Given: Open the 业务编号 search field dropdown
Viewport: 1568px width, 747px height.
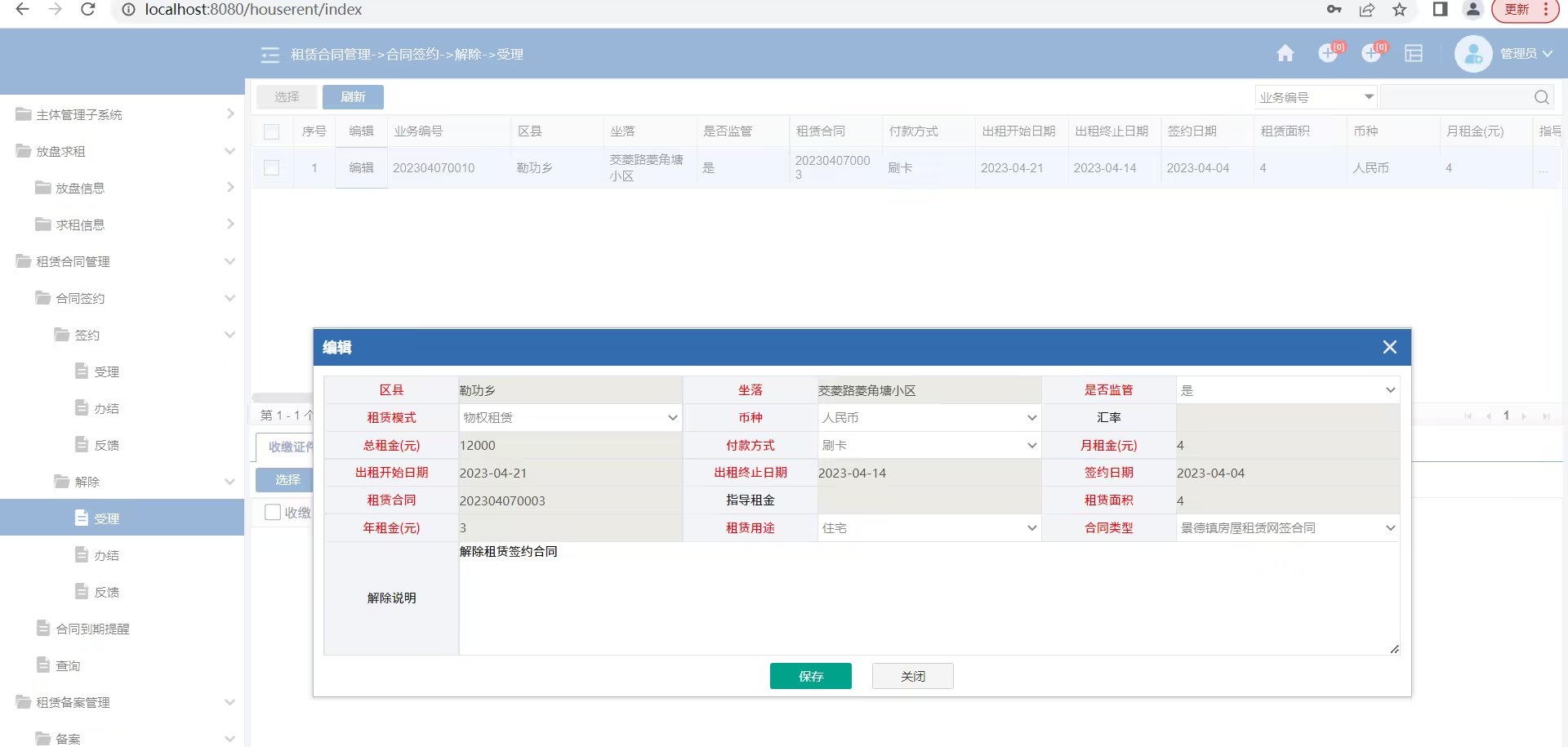Looking at the screenshot, I should tap(1316, 97).
